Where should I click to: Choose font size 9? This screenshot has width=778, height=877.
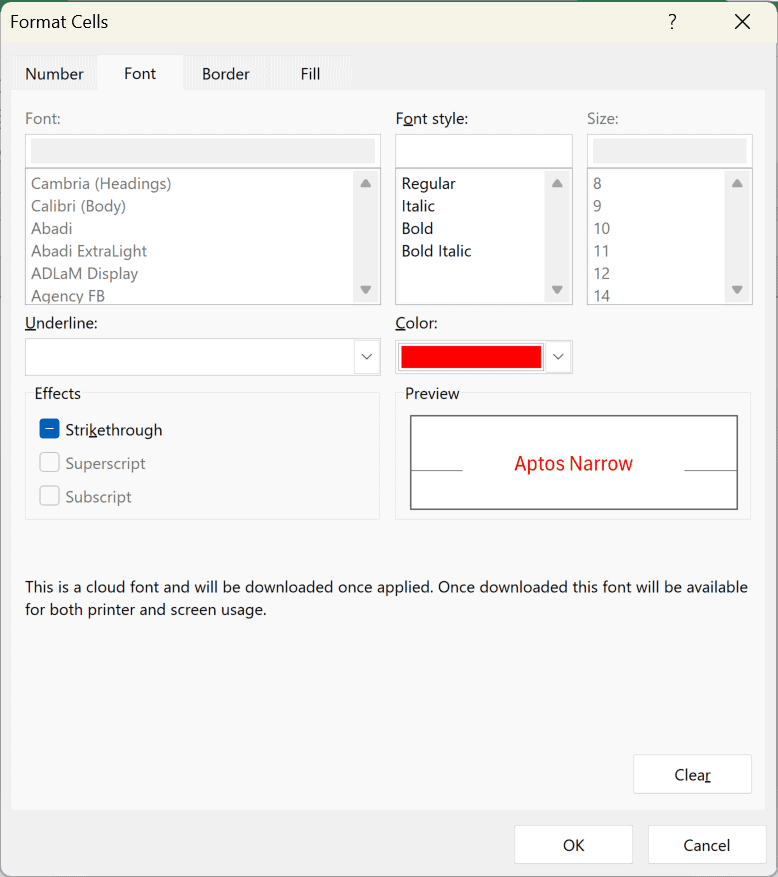pos(597,206)
